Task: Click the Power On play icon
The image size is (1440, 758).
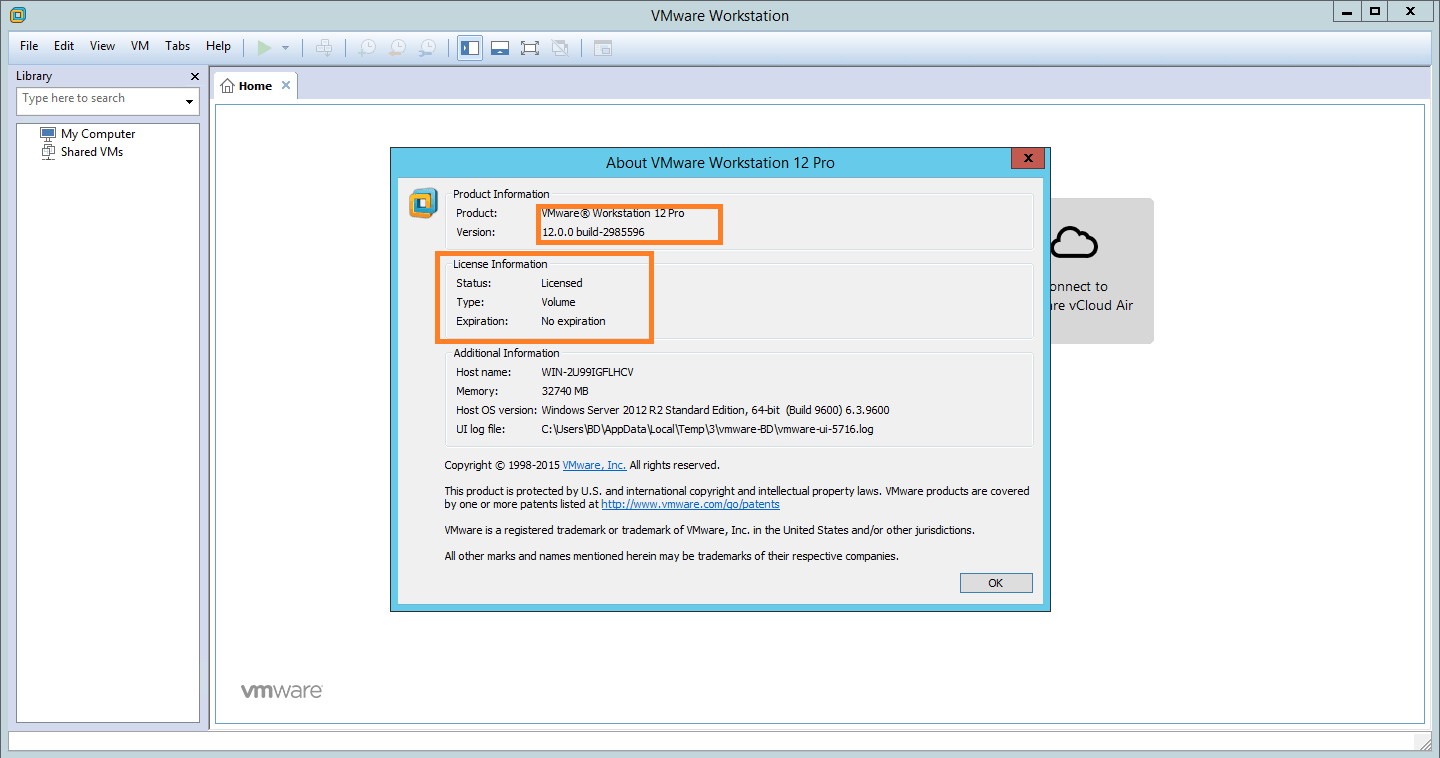Action: [264, 47]
